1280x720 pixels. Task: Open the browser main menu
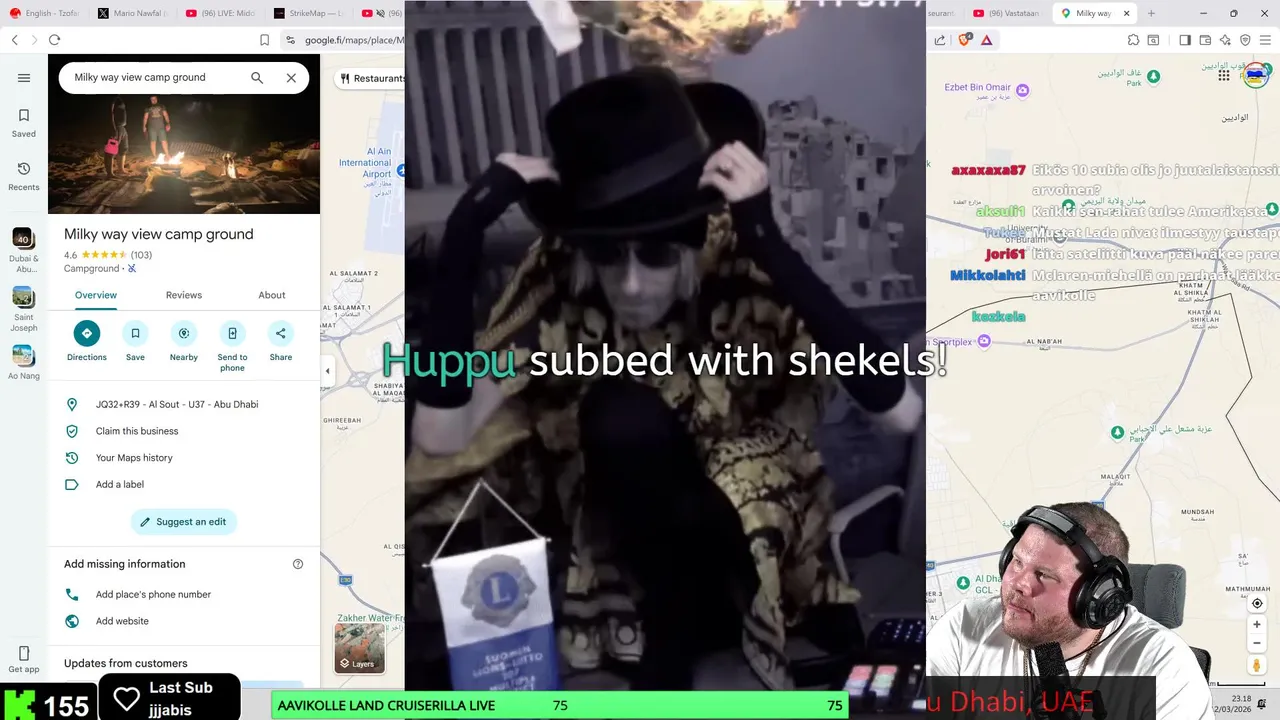click(x=1266, y=40)
